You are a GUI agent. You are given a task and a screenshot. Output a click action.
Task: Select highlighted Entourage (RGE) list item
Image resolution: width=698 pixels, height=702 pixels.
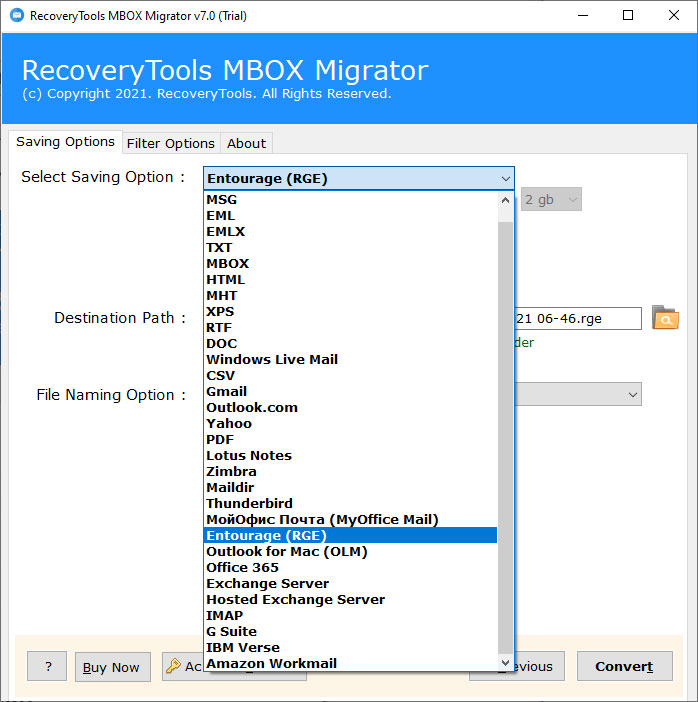351,535
